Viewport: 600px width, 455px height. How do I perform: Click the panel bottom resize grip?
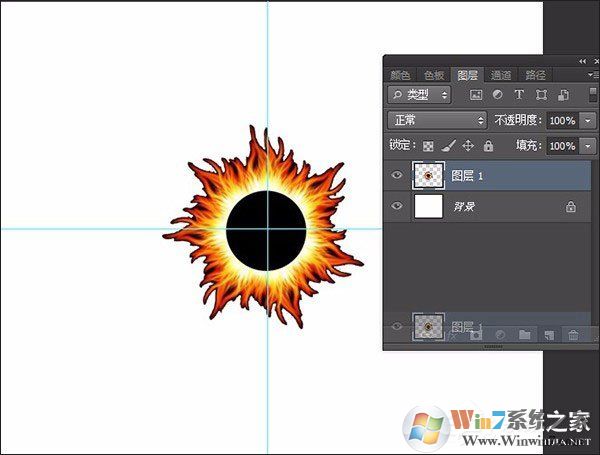click(x=494, y=347)
